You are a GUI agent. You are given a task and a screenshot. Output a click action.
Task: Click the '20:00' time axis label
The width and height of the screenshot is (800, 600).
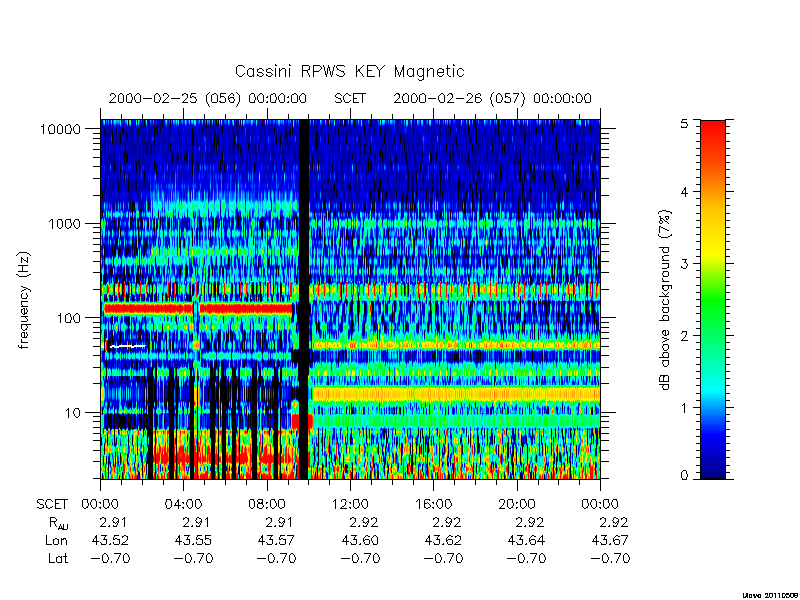pyautogui.click(x=517, y=505)
